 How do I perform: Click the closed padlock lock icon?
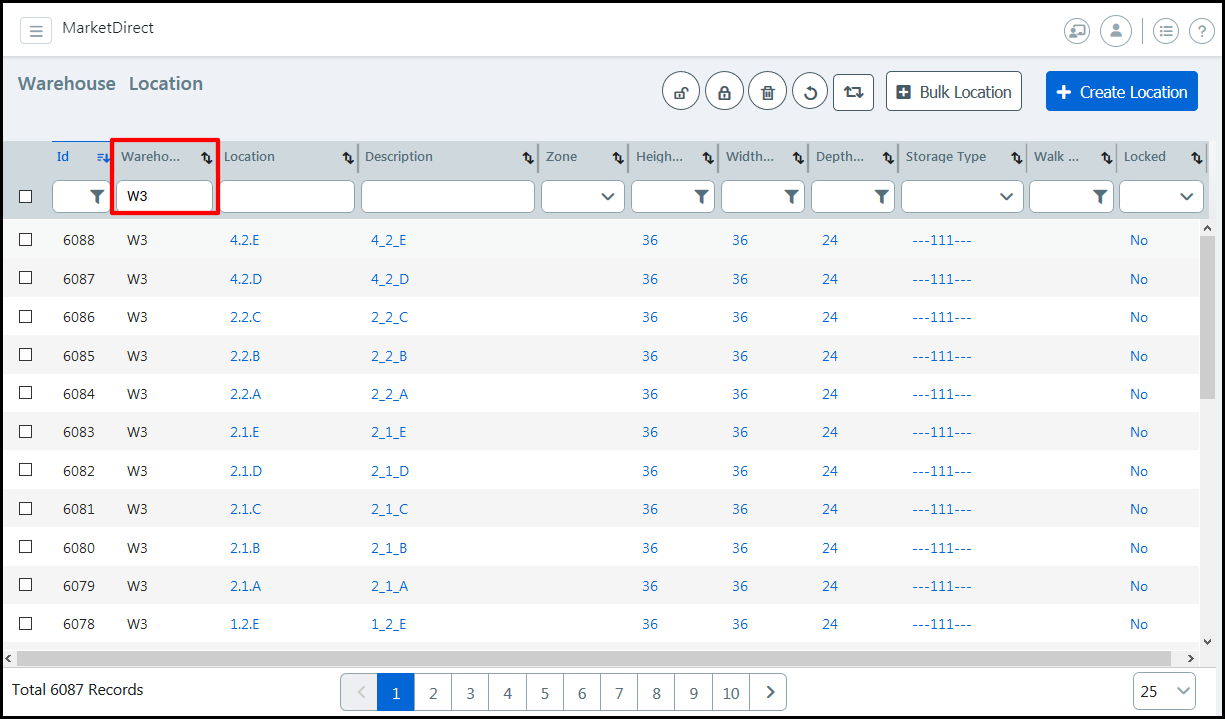[x=724, y=92]
